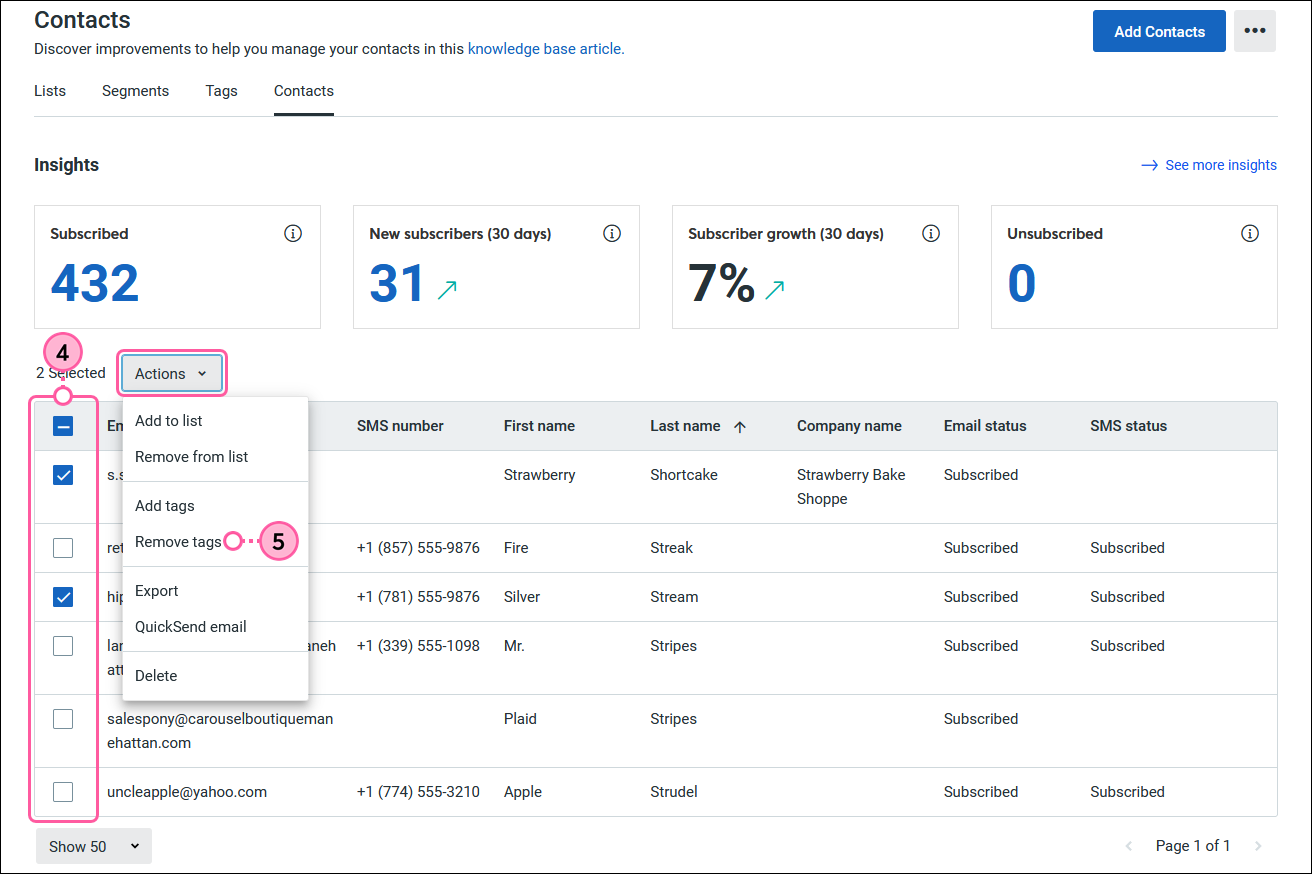Uncheck the Strawberry Shortcake row checkbox
The width and height of the screenshot is (1312, 874).
63,475
